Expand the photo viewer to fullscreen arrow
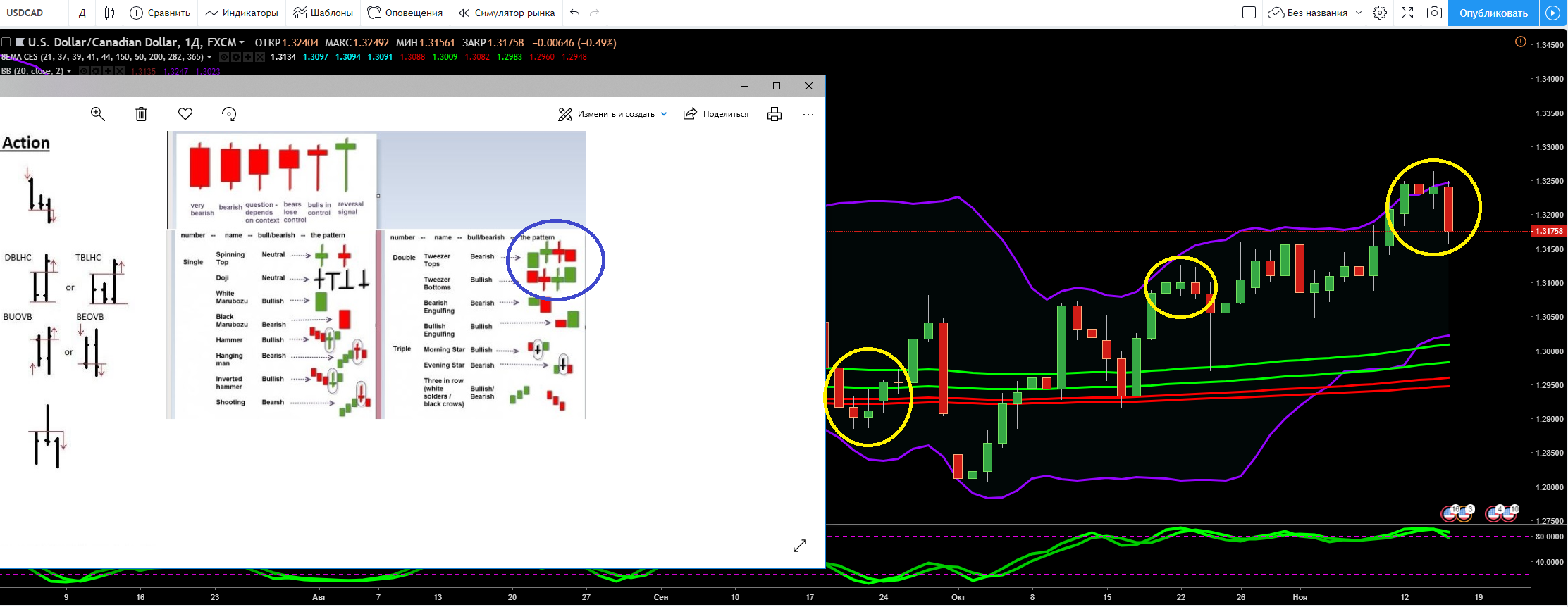Viewport: 1568px width, 607px height. pos(800,546)
